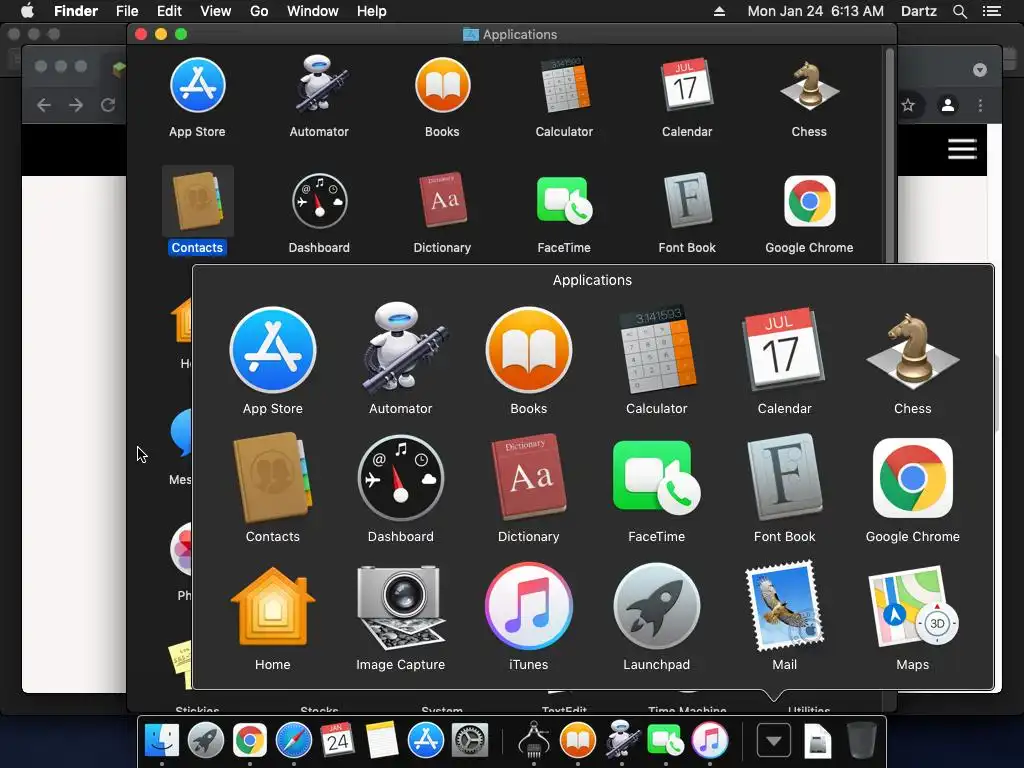Open Launchpad in the stack popup

coord(656,606)
